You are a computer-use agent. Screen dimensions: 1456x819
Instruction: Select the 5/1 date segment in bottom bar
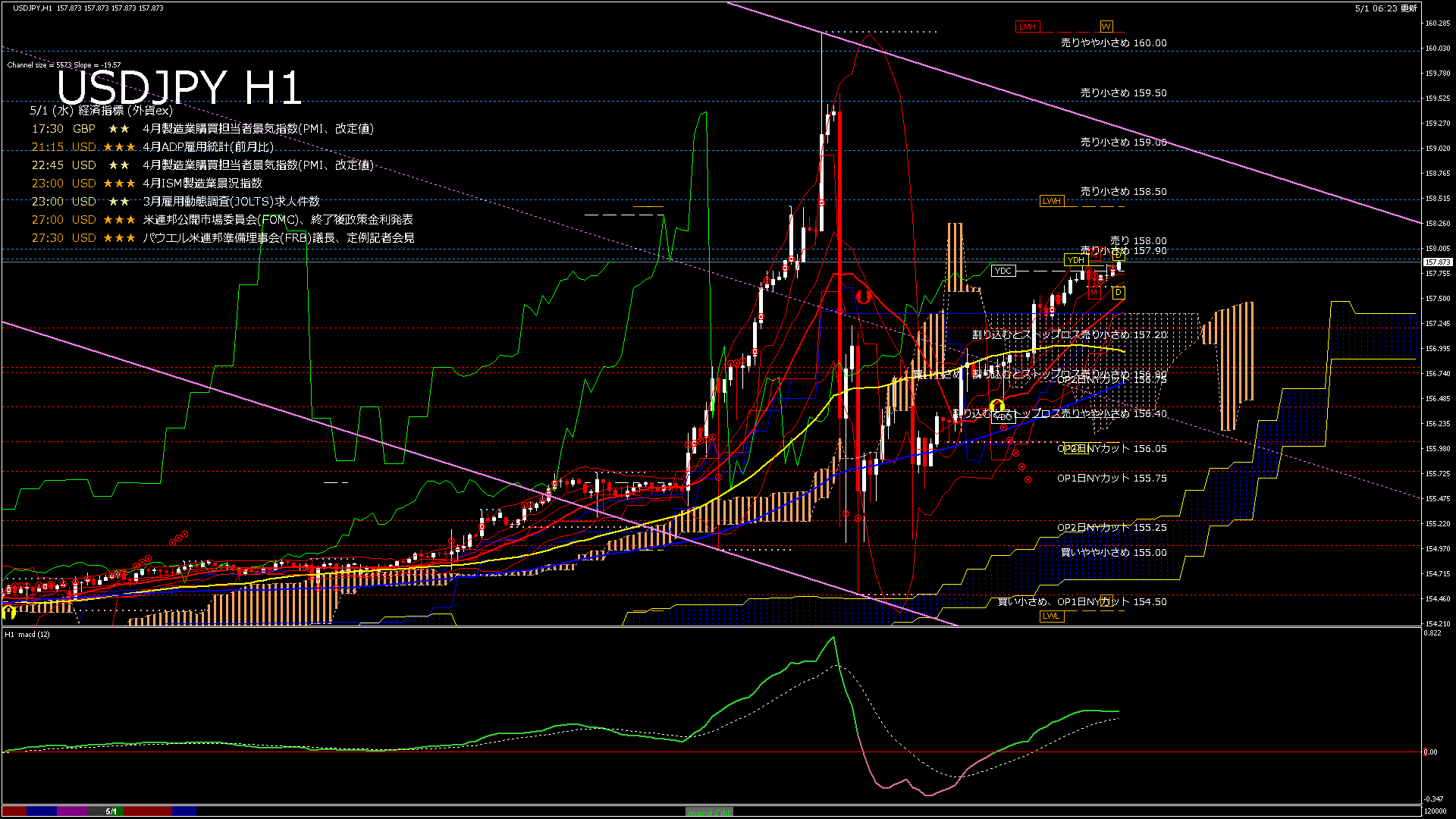pyautogui.click(x=111, y=811)
